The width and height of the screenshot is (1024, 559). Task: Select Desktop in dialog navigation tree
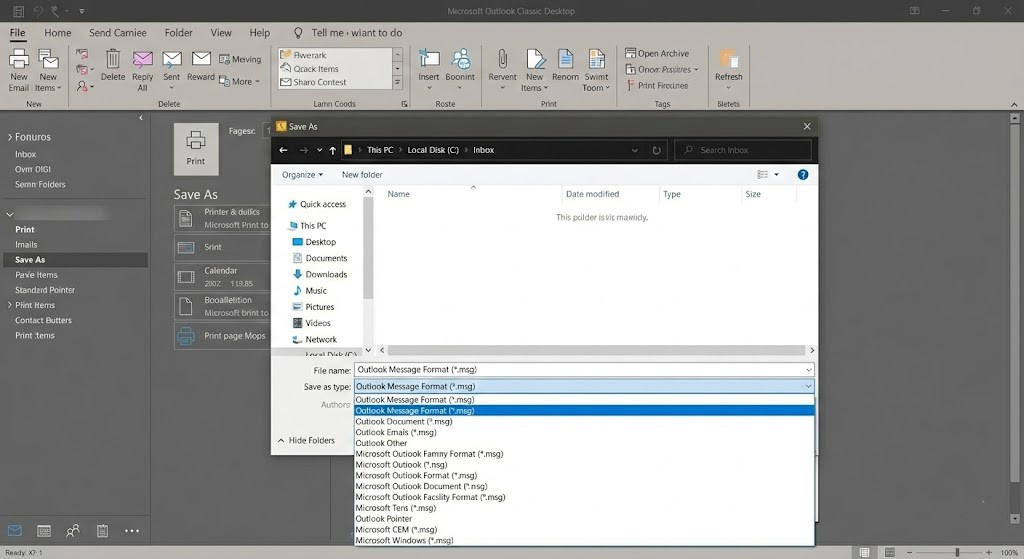314,242
